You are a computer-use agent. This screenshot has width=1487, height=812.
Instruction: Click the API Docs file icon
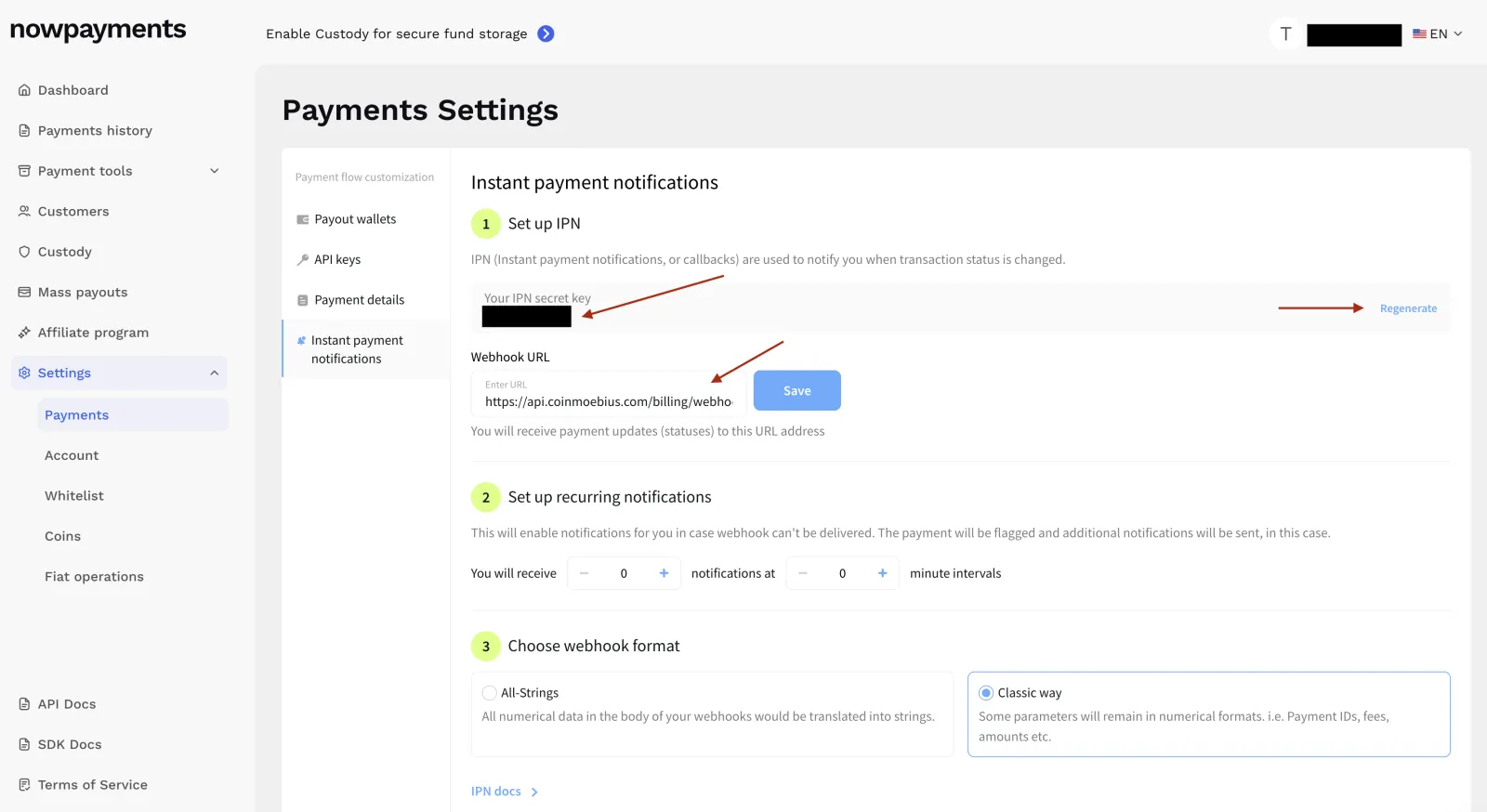24,704
